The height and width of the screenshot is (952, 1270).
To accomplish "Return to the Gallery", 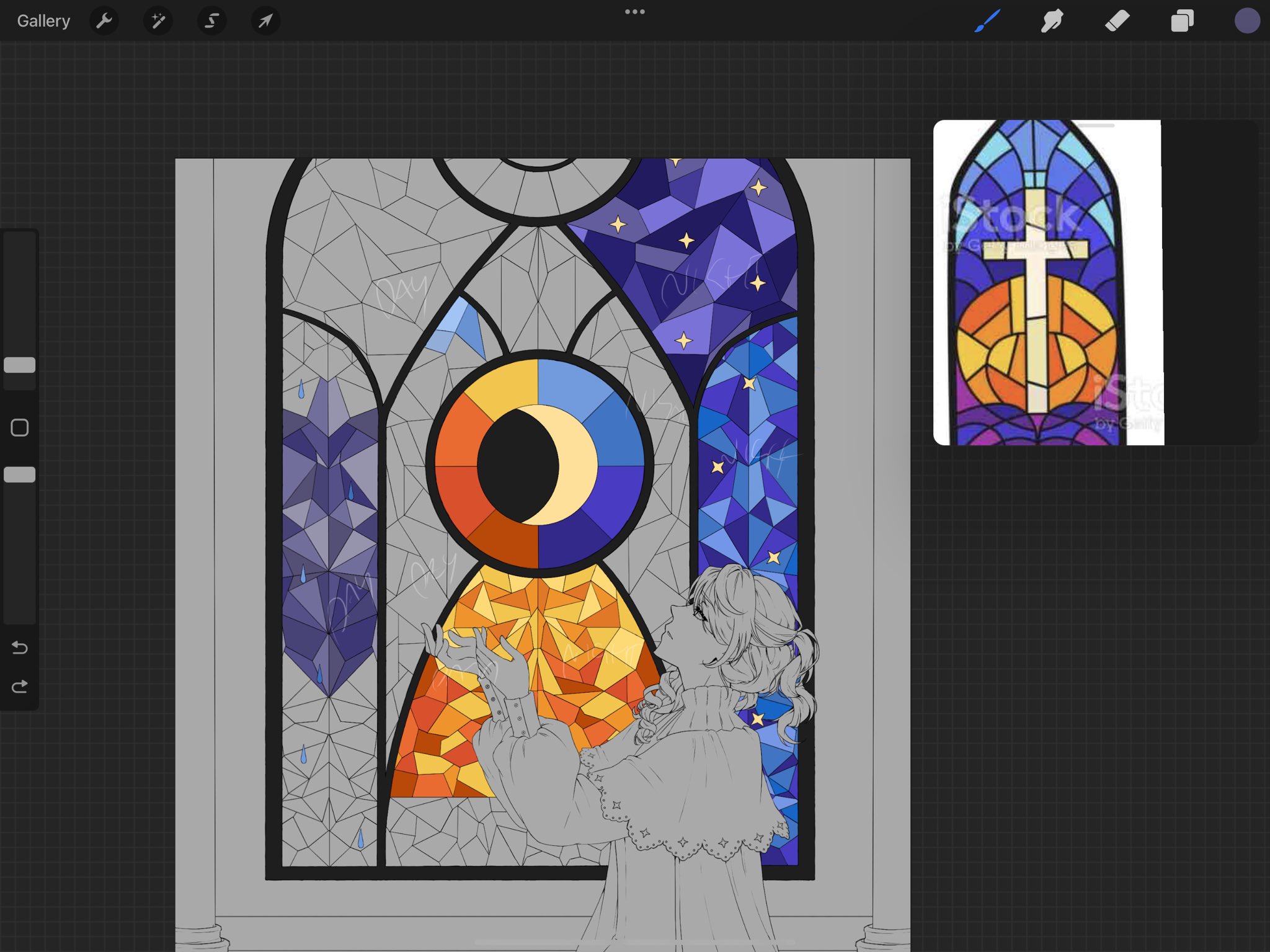I will click(x=43, y=21).
